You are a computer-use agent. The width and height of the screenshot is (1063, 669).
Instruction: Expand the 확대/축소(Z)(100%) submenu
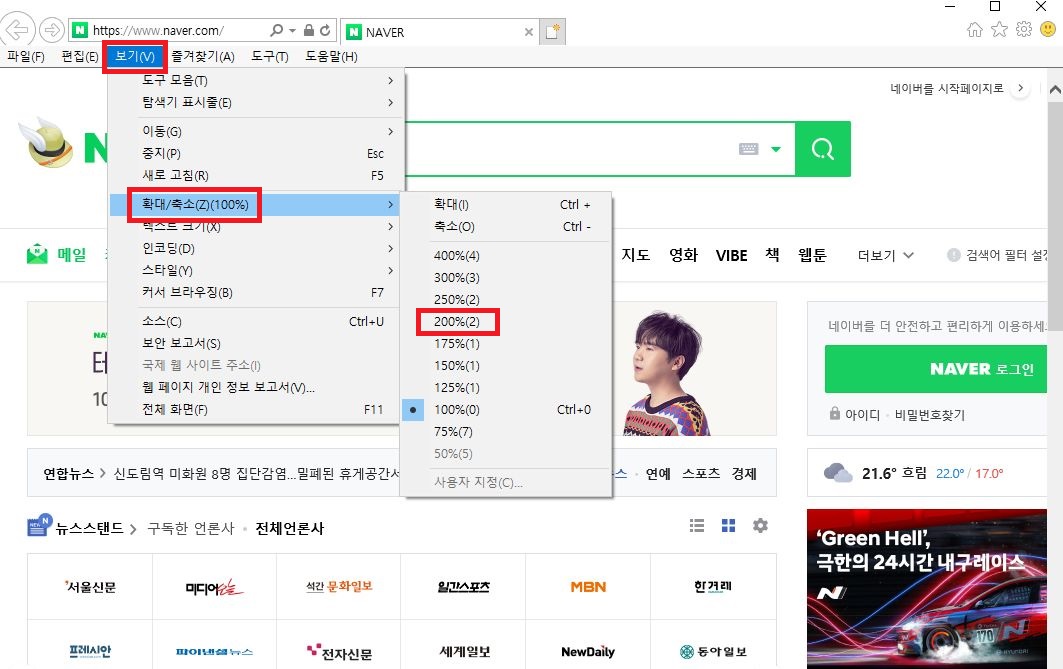tap(257, 204)
